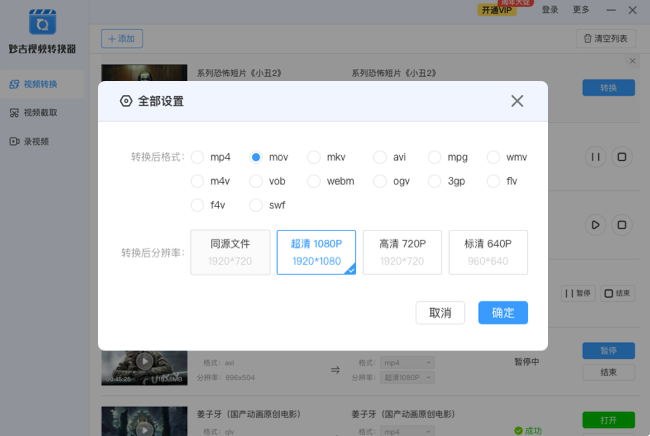Choose mkv as output format

pos(314,157)
